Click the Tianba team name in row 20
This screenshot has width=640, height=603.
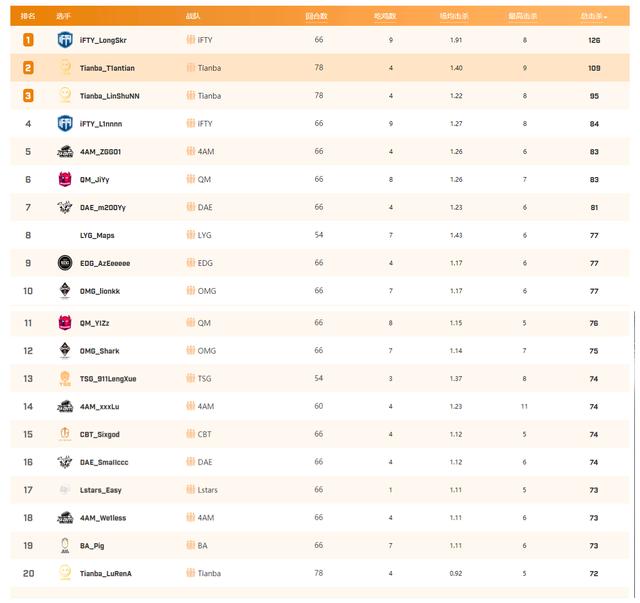[209, 574]
